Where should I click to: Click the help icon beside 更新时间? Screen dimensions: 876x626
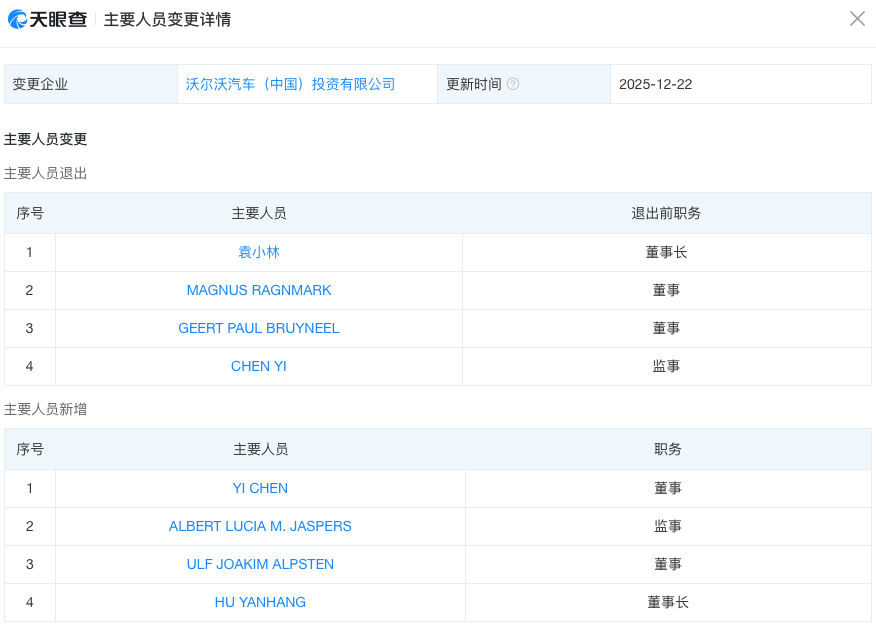[x=513, y=84]
